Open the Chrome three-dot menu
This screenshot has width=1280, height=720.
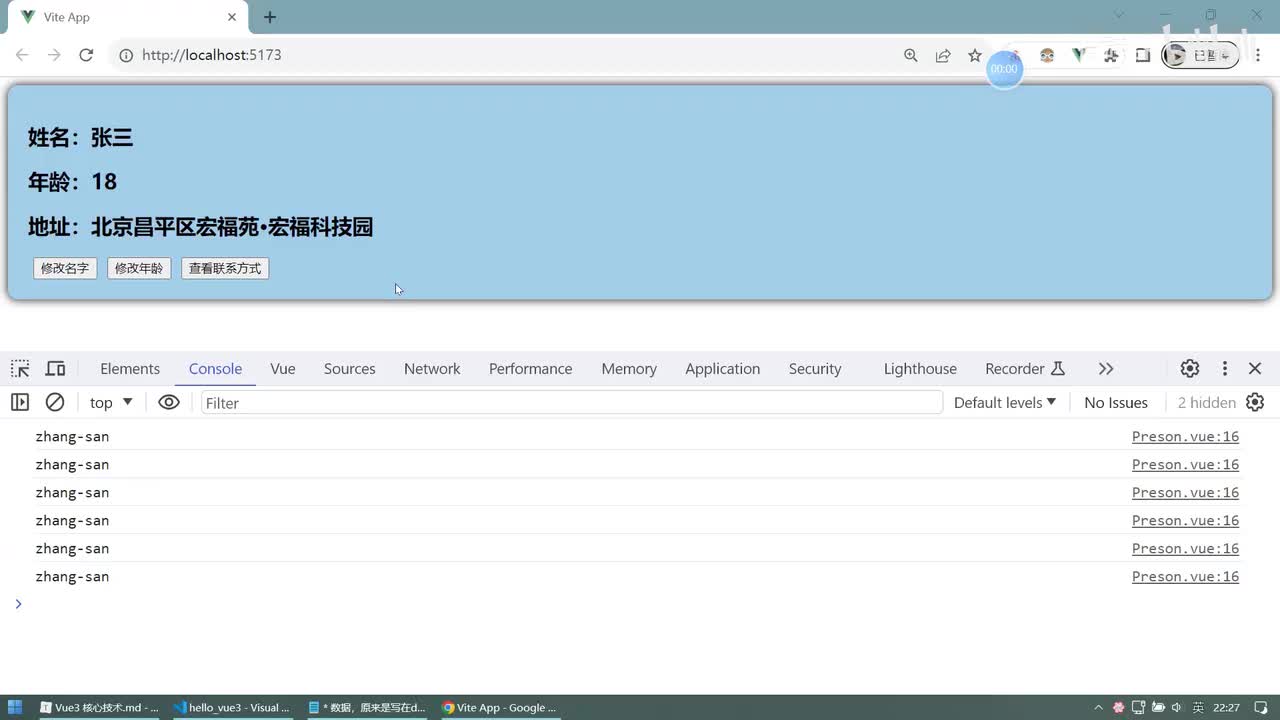pyautogui.click(x=1256, y=55)
